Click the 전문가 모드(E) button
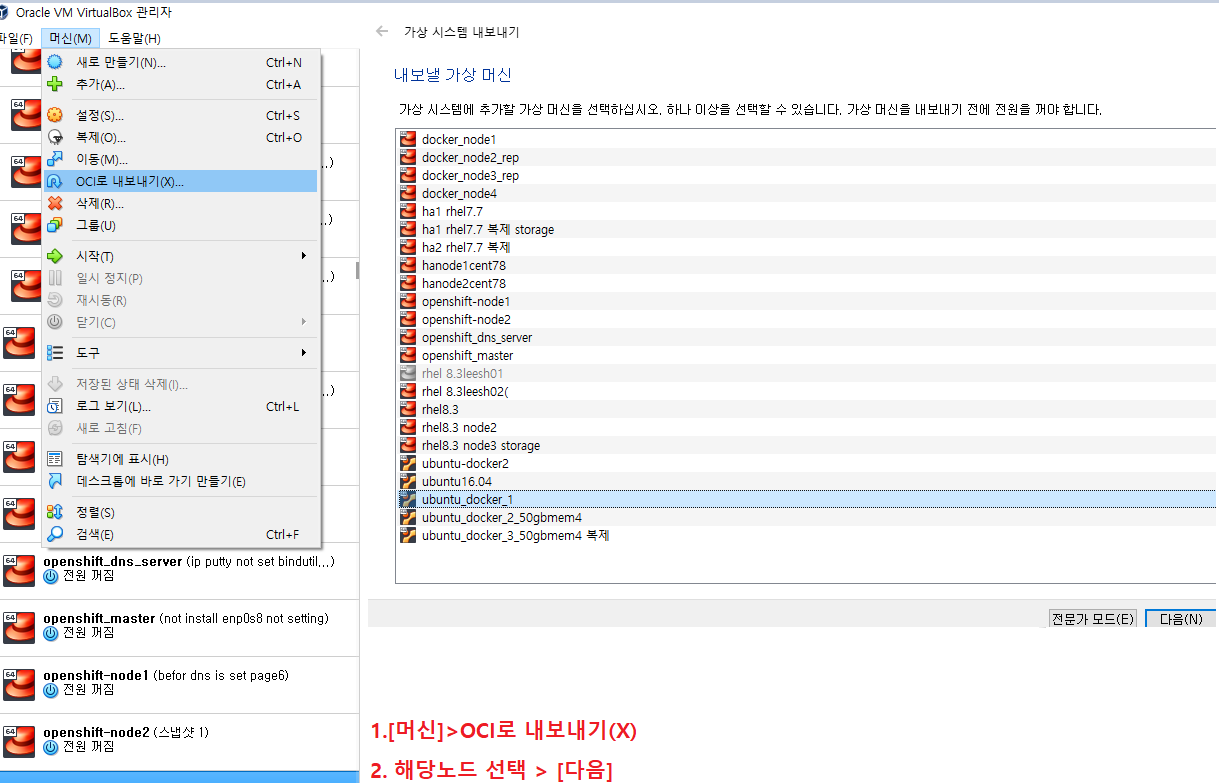This screenshot has height=783, width=1219. pos(1092,619)
